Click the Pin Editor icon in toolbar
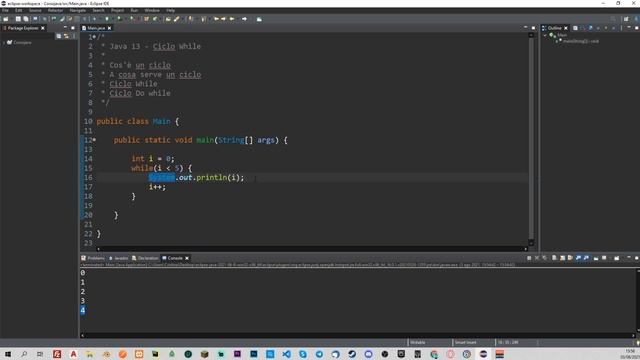 click(259, 19)
